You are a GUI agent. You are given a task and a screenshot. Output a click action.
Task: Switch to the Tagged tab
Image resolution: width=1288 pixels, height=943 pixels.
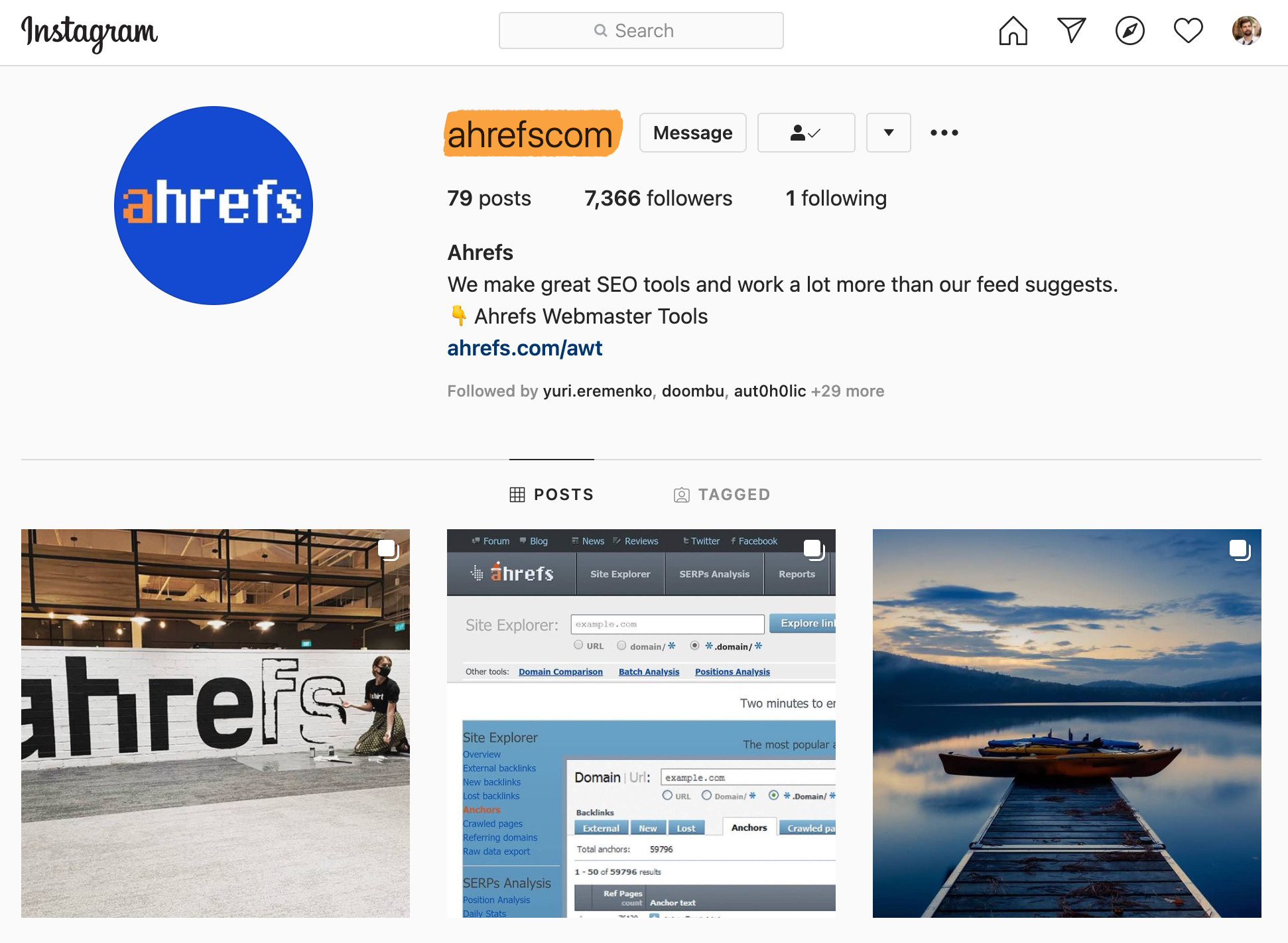click(x=722, y=495)
